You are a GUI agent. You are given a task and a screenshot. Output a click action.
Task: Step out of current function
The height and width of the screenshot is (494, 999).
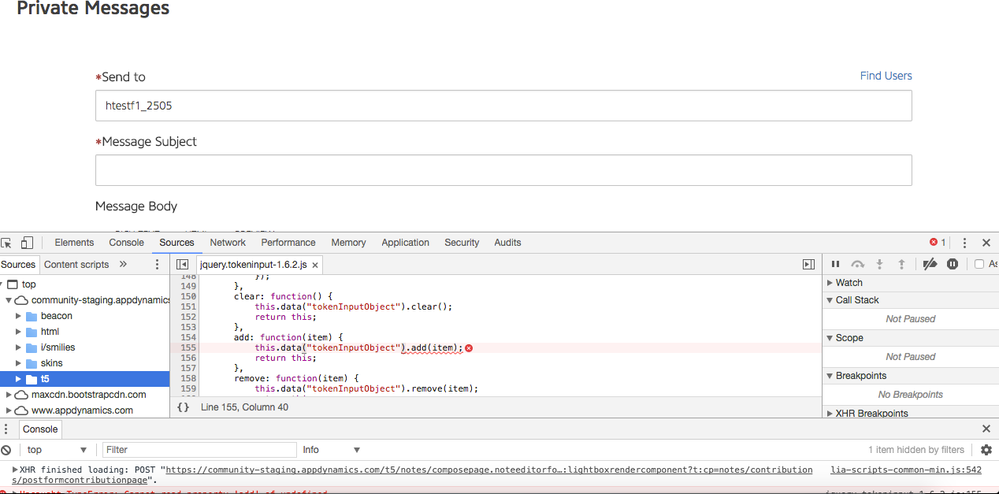(902, 264)
